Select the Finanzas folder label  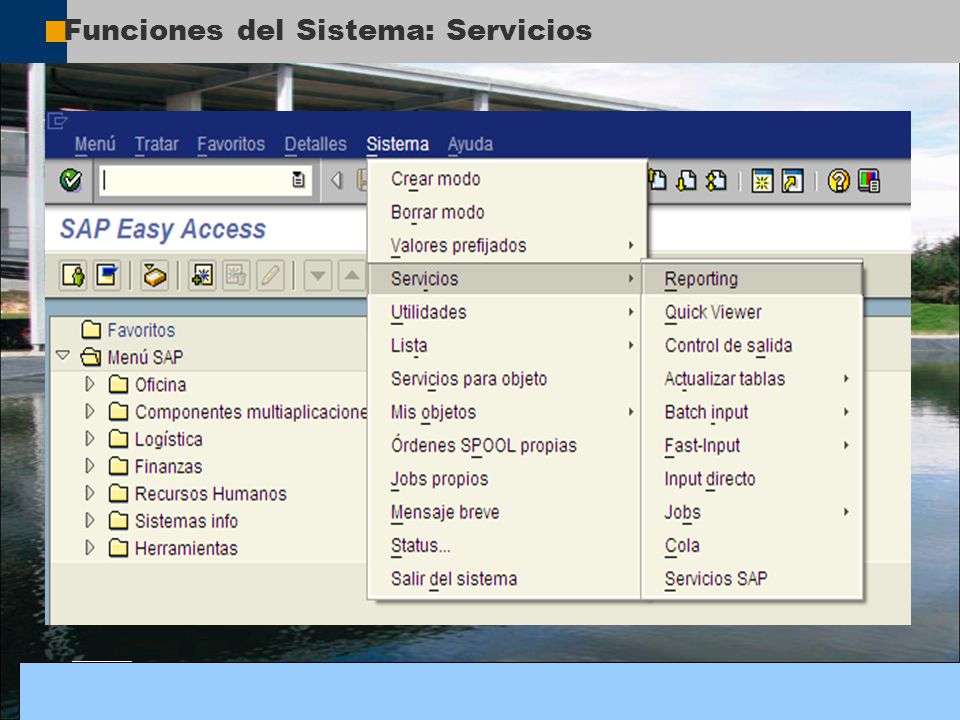pyautogui.click(x=168, y=467)
